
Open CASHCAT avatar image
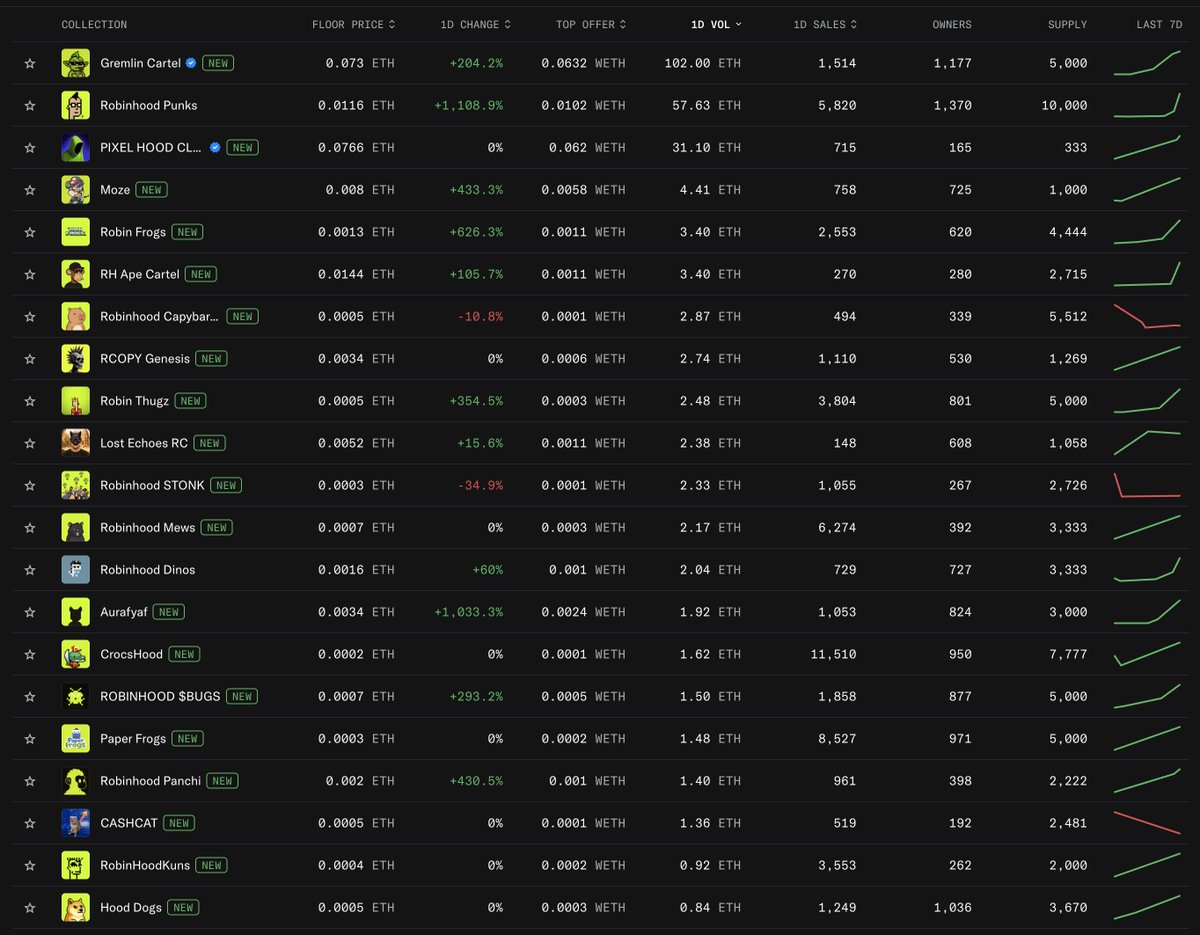75,823
